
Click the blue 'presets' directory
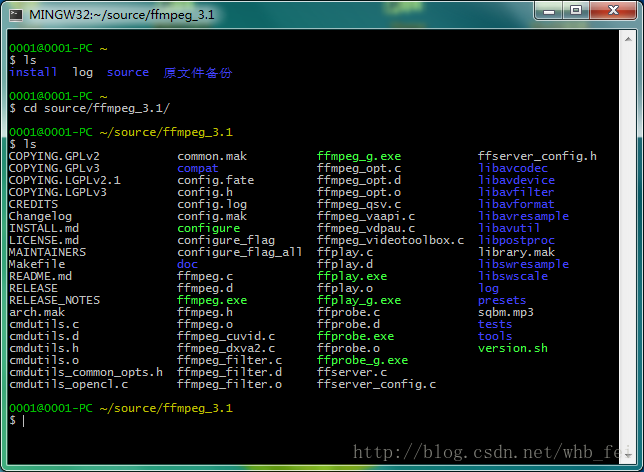click(x=502, y=300)
